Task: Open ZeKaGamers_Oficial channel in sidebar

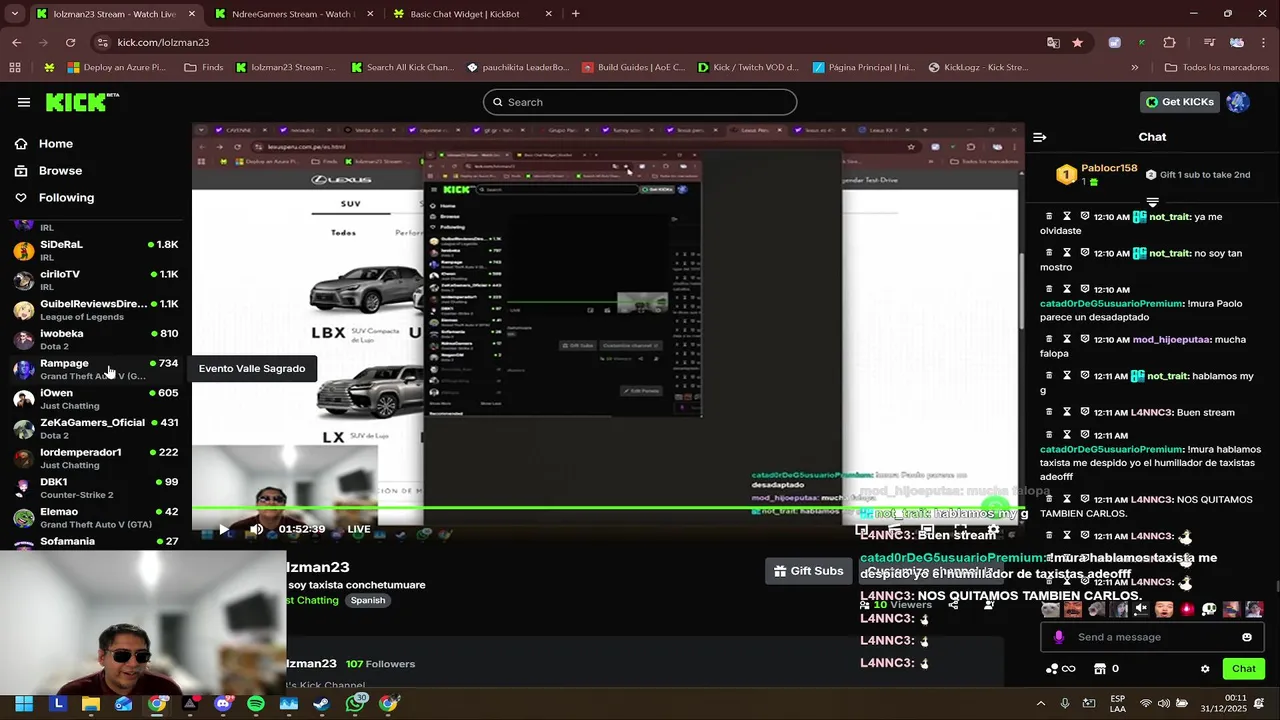Action: [x=95, y=429]
